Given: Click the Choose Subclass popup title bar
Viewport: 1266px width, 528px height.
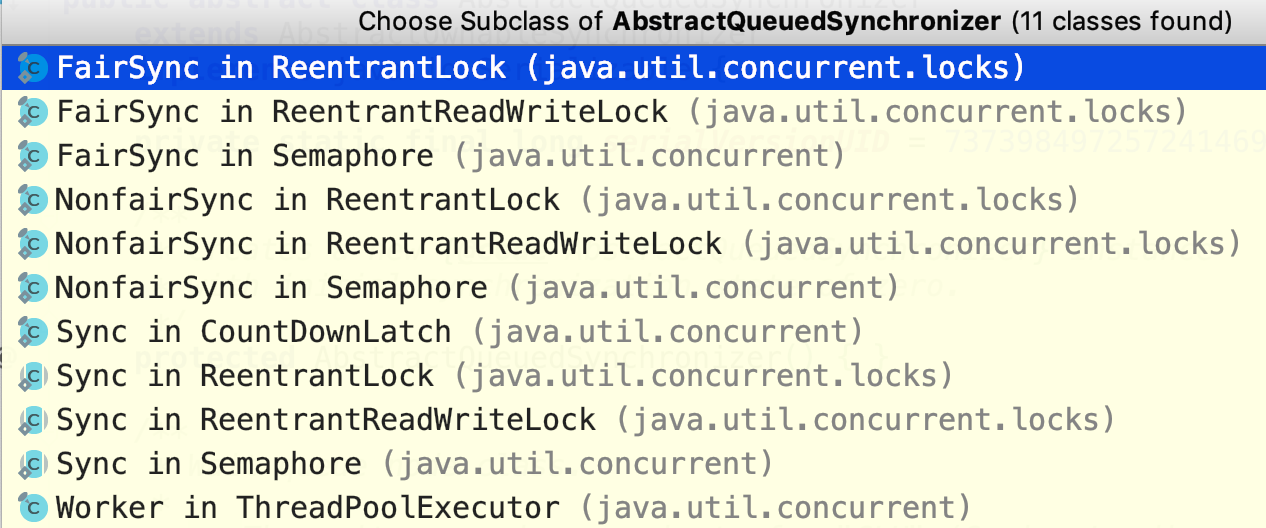Looking at the screenshot, I should click(633, 22).
